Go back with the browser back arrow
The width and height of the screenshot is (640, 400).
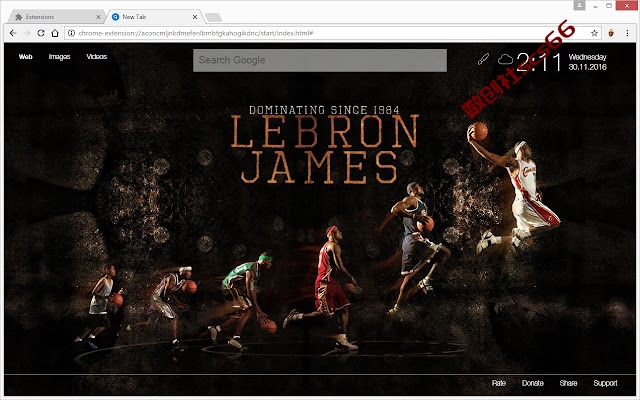pos(13,33)
